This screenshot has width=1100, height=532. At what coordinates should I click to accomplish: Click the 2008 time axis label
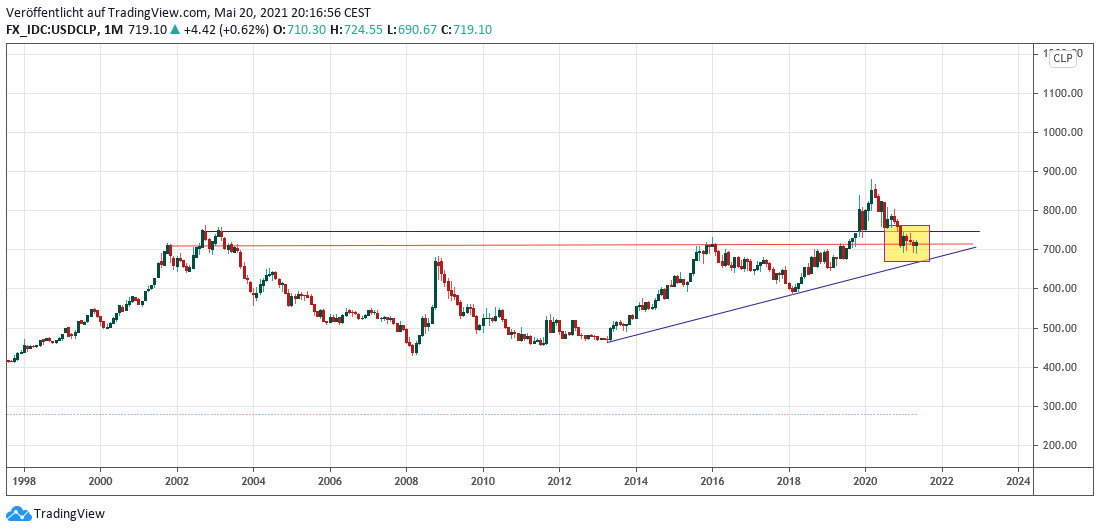coord(406,481)
